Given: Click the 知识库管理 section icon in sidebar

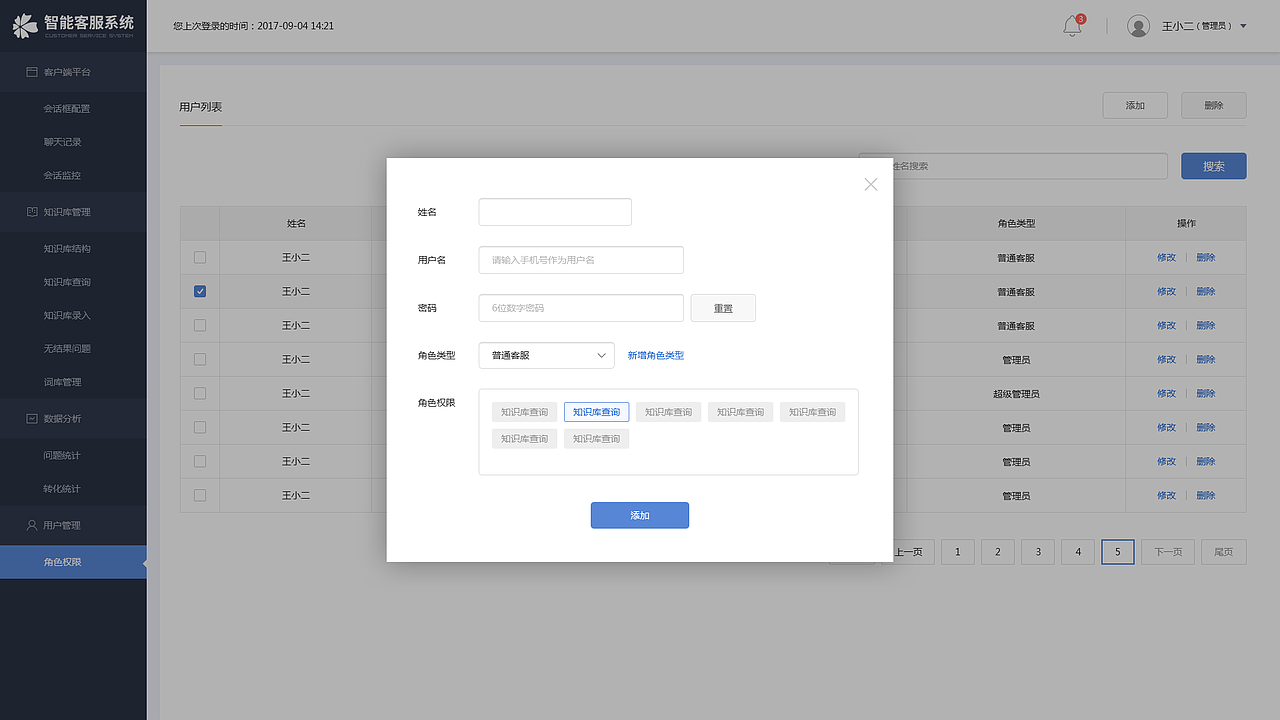Looking at the screenshot, I should [32, 212].
